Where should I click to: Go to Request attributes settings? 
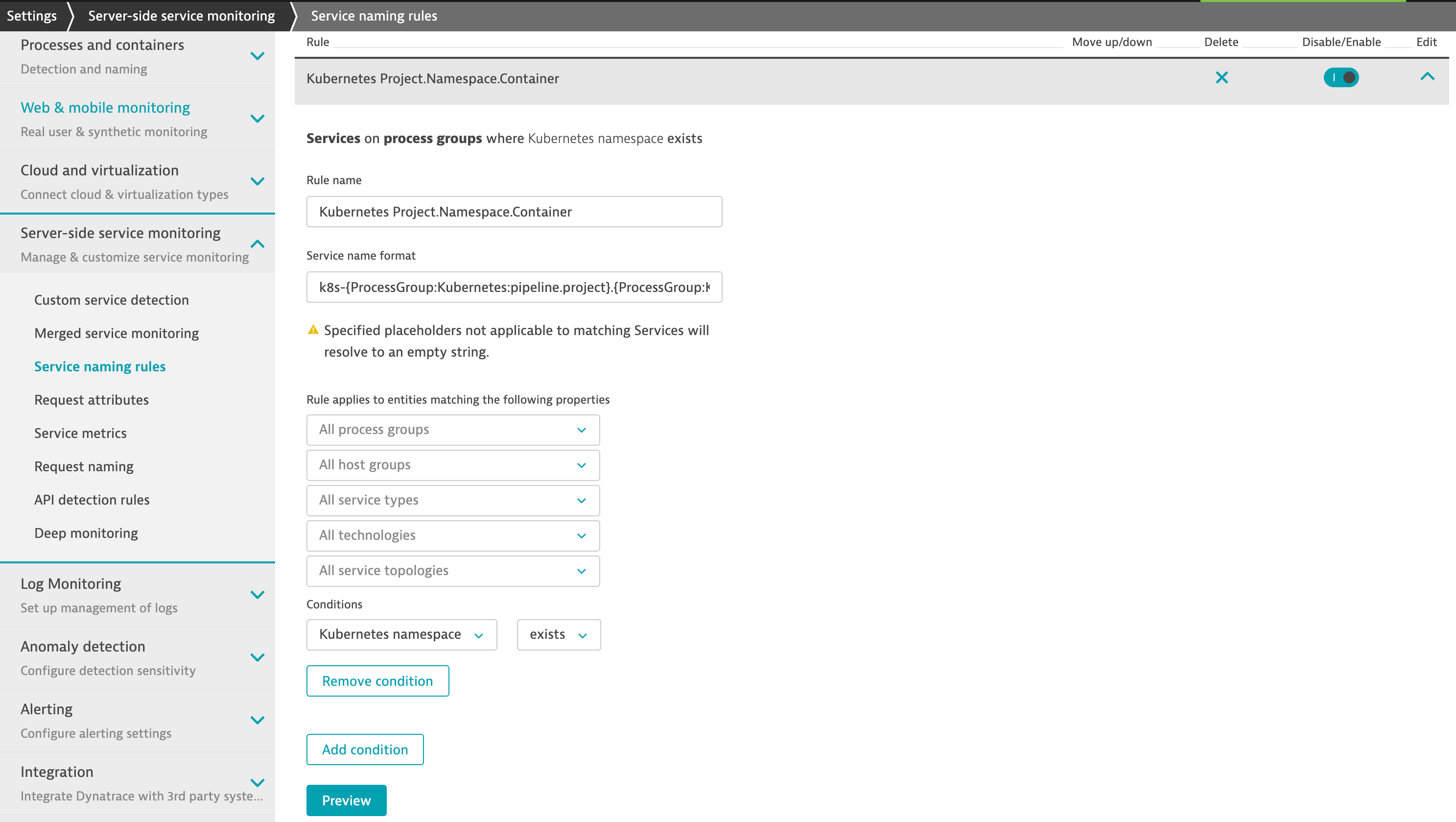click(x=92, y=400)
